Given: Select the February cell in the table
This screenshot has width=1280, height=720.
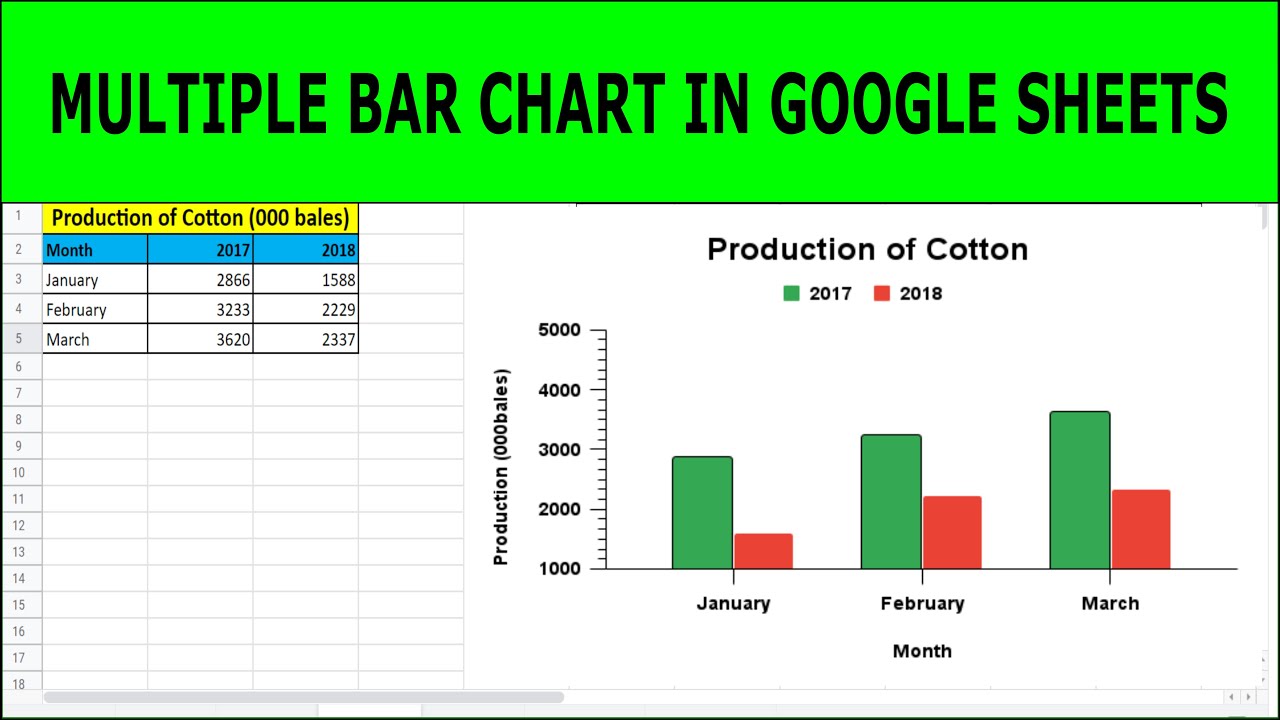Looking at the screenshot, I should click(x=95, y=310).
